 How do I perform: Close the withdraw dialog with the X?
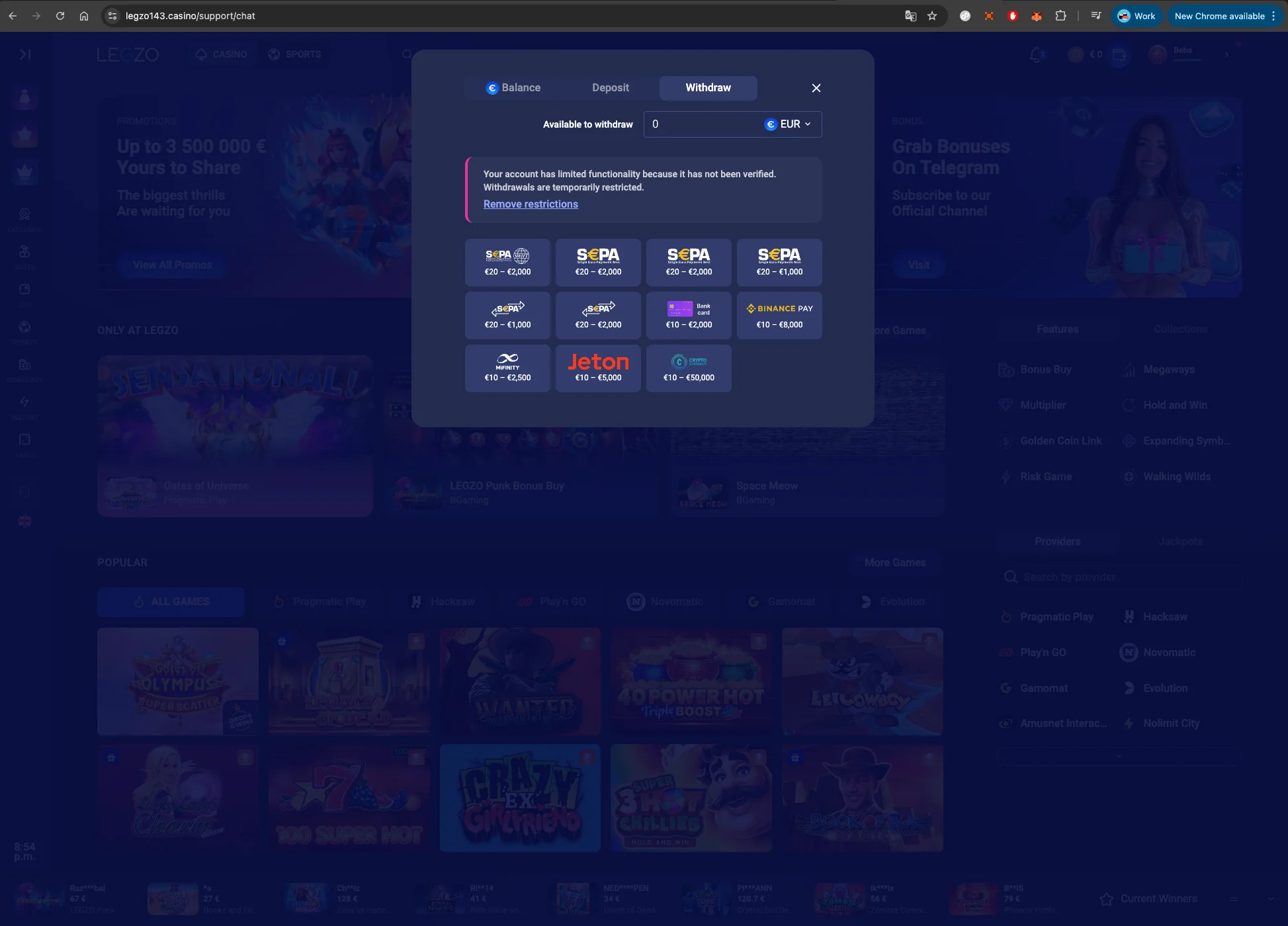click(x=816, y=88)
